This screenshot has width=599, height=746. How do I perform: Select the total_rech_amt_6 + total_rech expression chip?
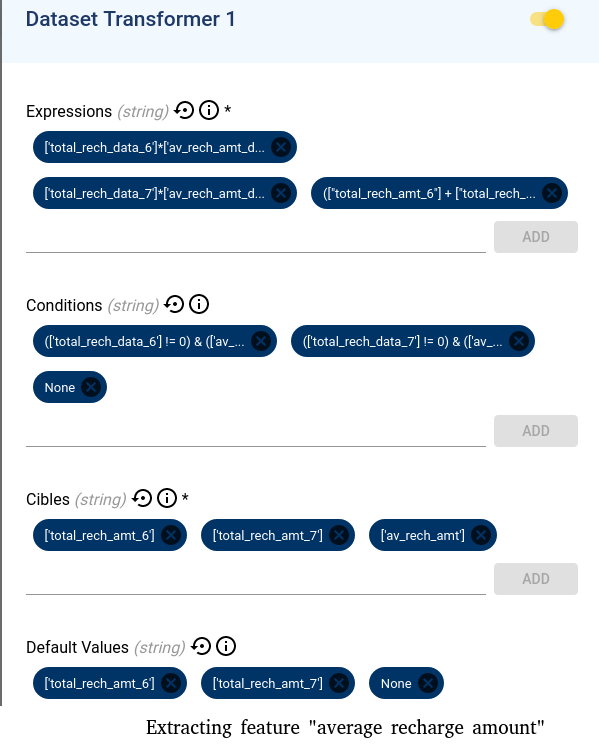429,193
